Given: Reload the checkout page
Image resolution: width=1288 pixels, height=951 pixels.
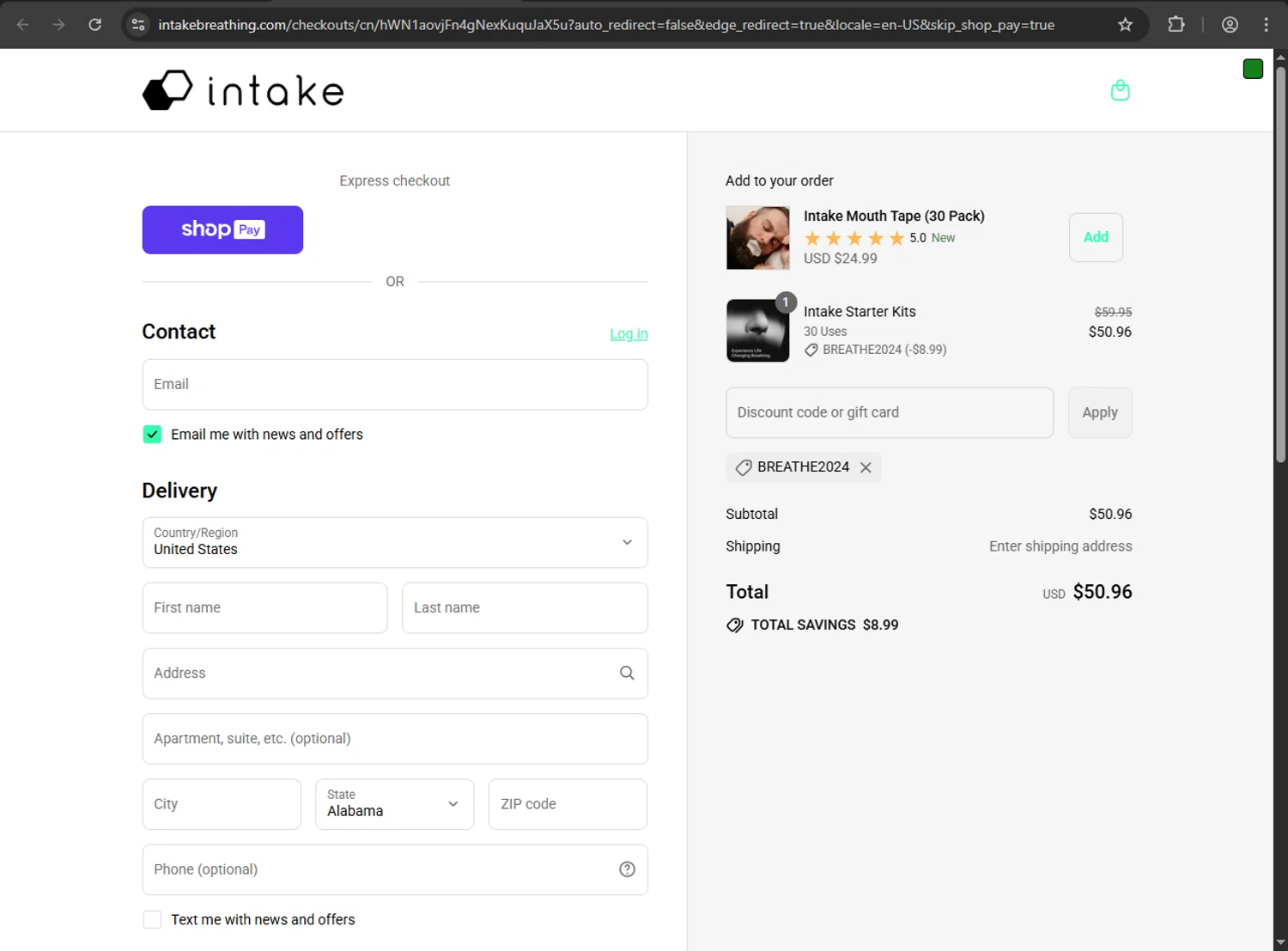Looking at the screenshot, I should click(95, 25).
